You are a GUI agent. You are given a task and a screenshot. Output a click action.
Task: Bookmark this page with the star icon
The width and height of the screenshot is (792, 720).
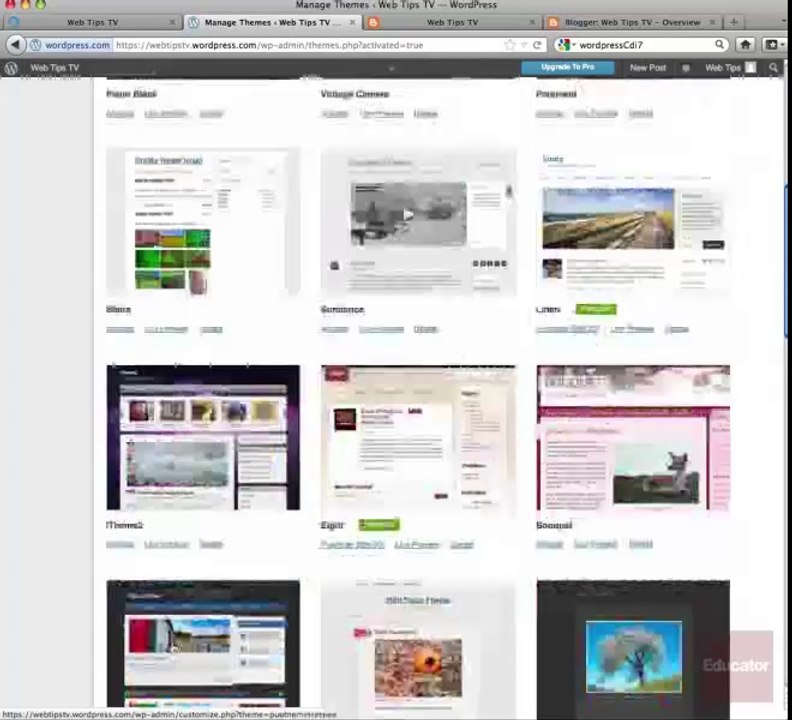pyautogui.click(x=510, y=45)
